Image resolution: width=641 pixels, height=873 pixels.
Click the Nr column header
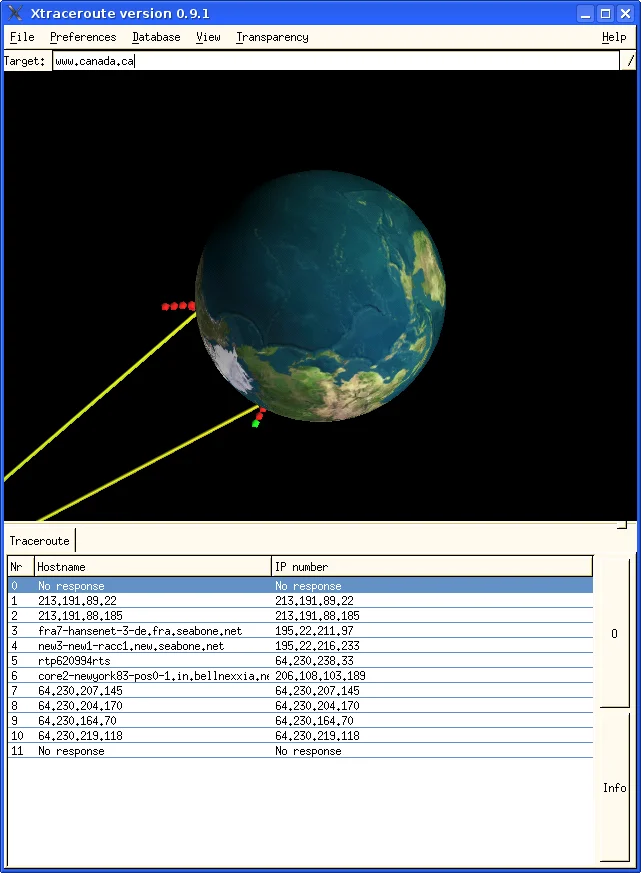click(x=21, y=567)
